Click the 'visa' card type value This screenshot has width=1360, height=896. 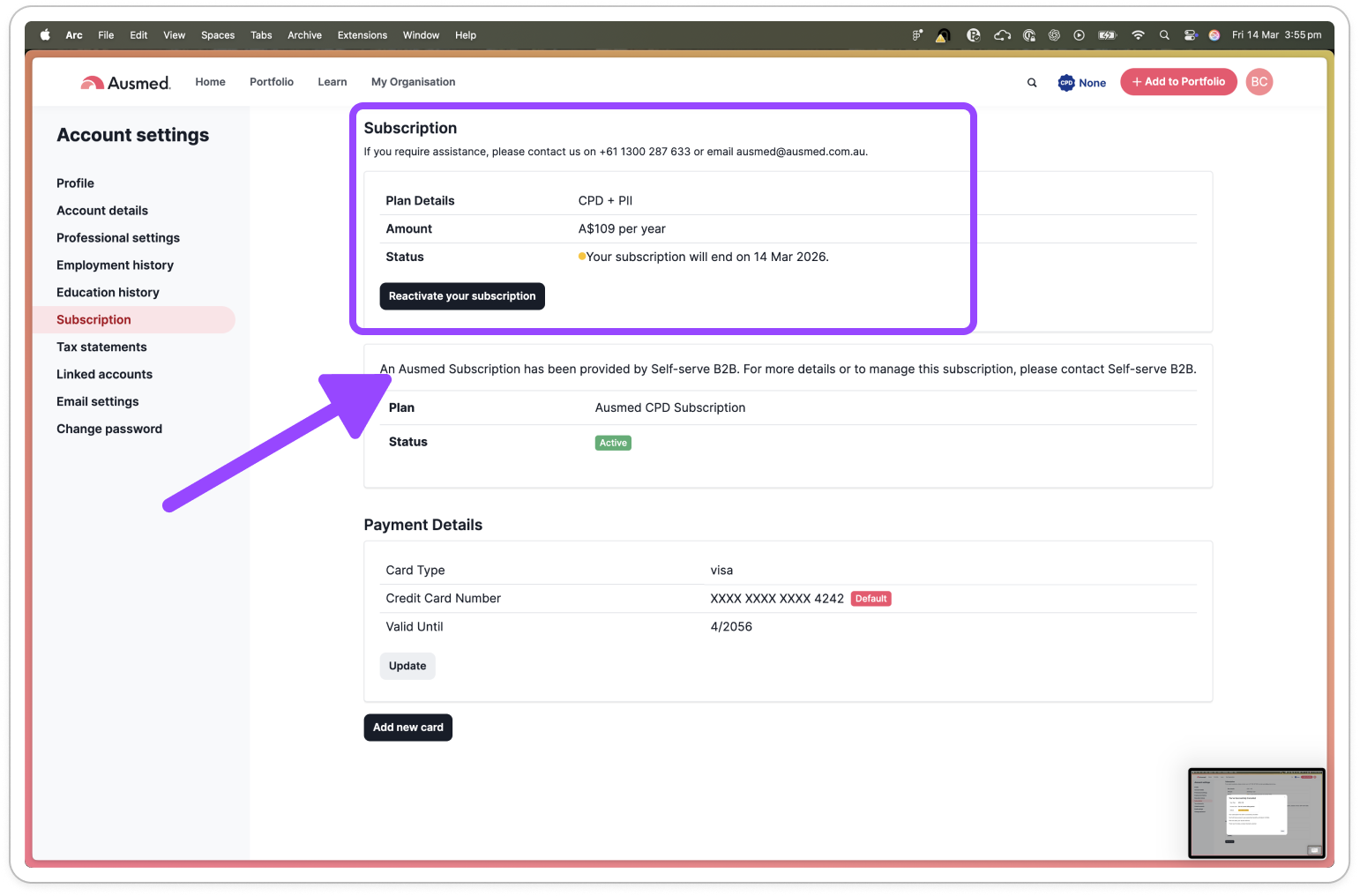(x=721, y=571)
